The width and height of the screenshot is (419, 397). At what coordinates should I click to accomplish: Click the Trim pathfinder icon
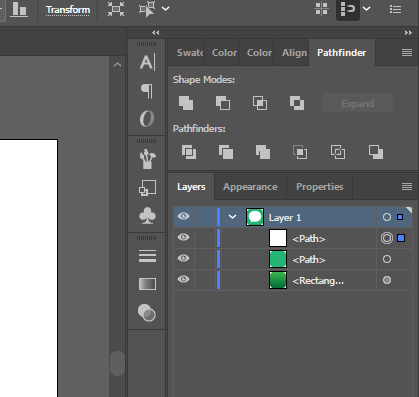pos(226,152)
